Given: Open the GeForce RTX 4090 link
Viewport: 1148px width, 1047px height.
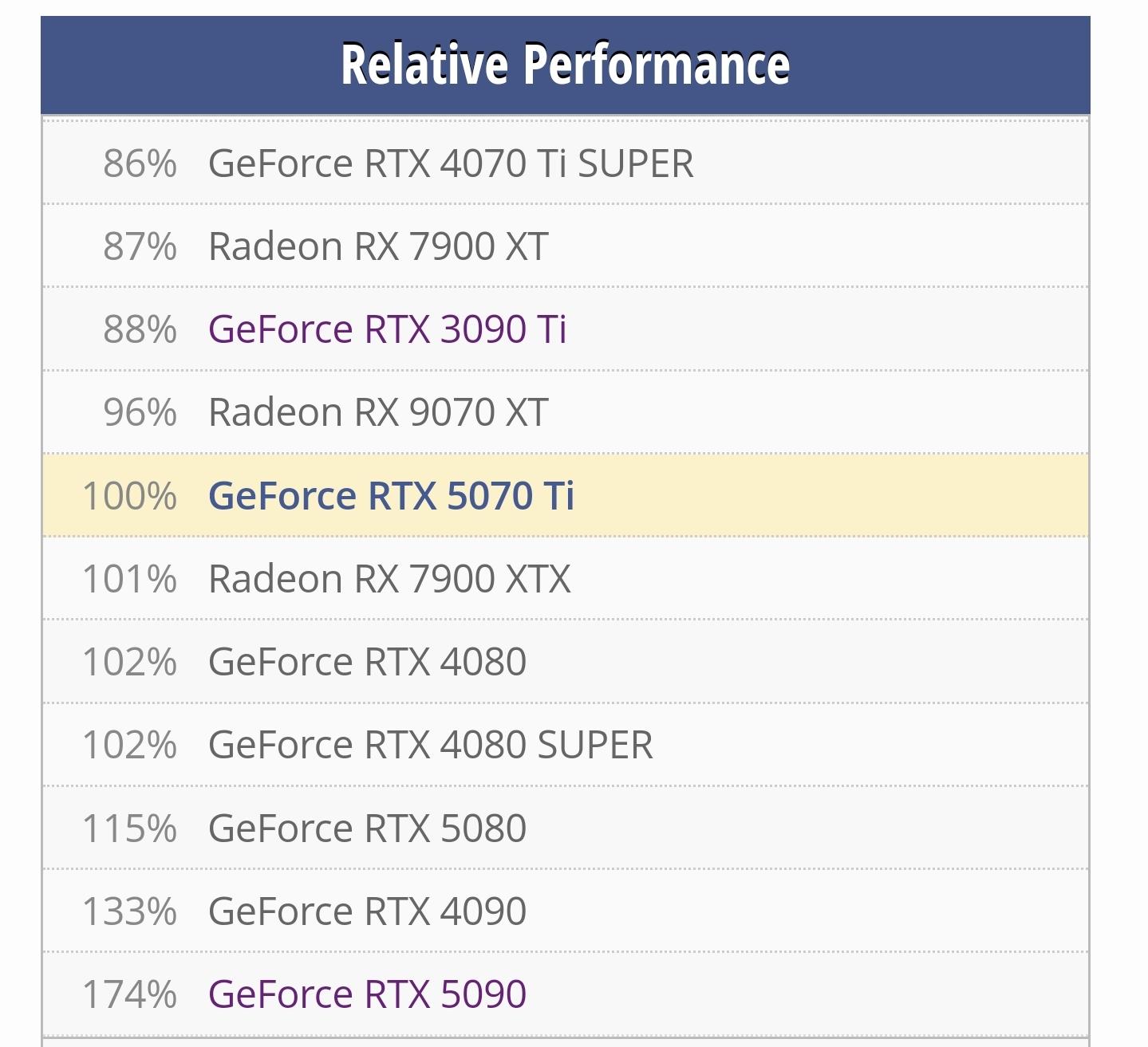Looking at the screenshot, I should pos(367,911).
